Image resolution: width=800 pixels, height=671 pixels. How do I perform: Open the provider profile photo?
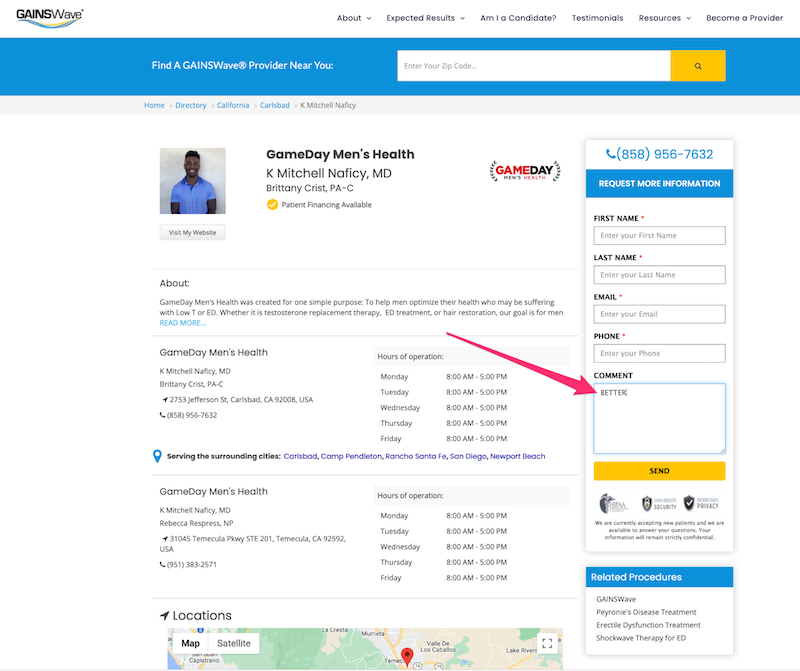(x=192, y=181)
